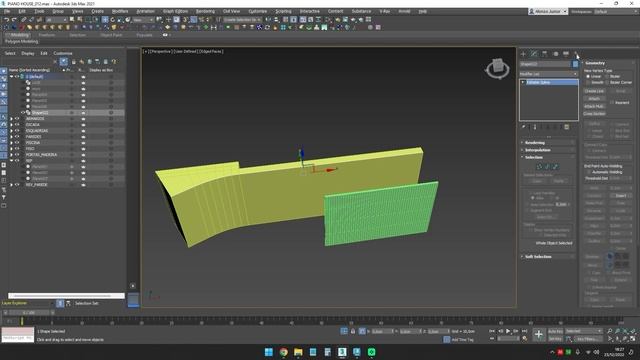640x360 pixels.
Task: Enable the Reorient checkbox
Action: [612, 102]
